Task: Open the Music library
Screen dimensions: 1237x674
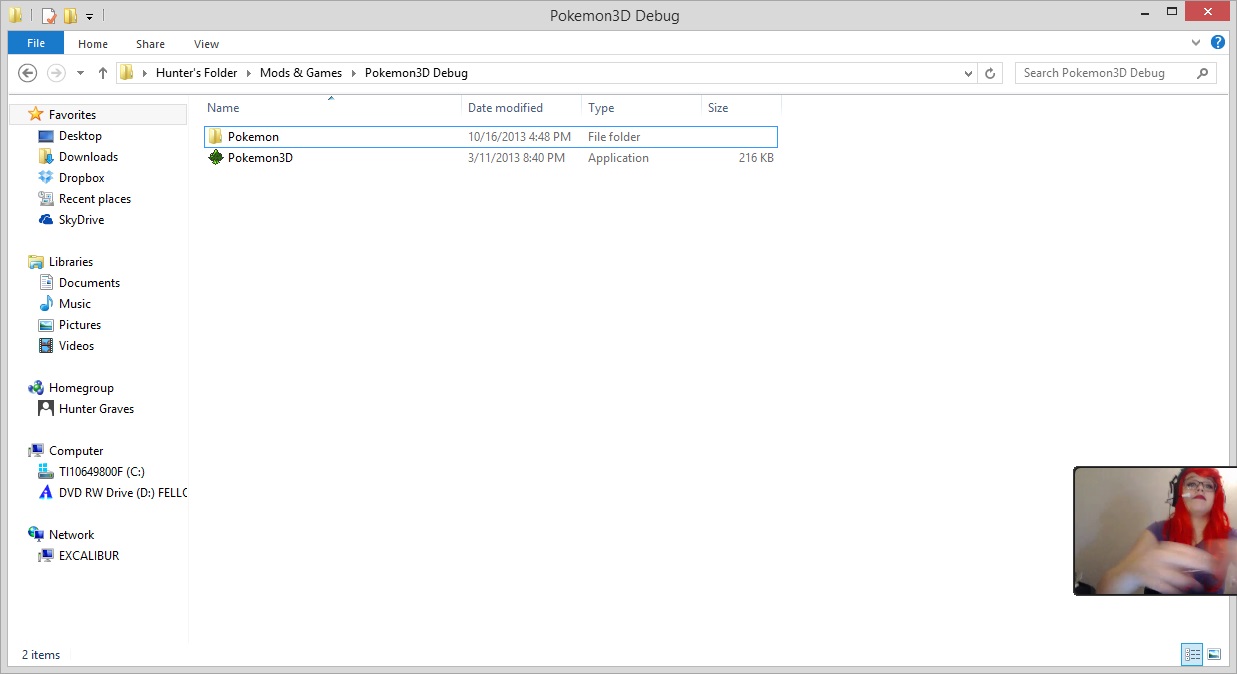Action: pos(75,304)
